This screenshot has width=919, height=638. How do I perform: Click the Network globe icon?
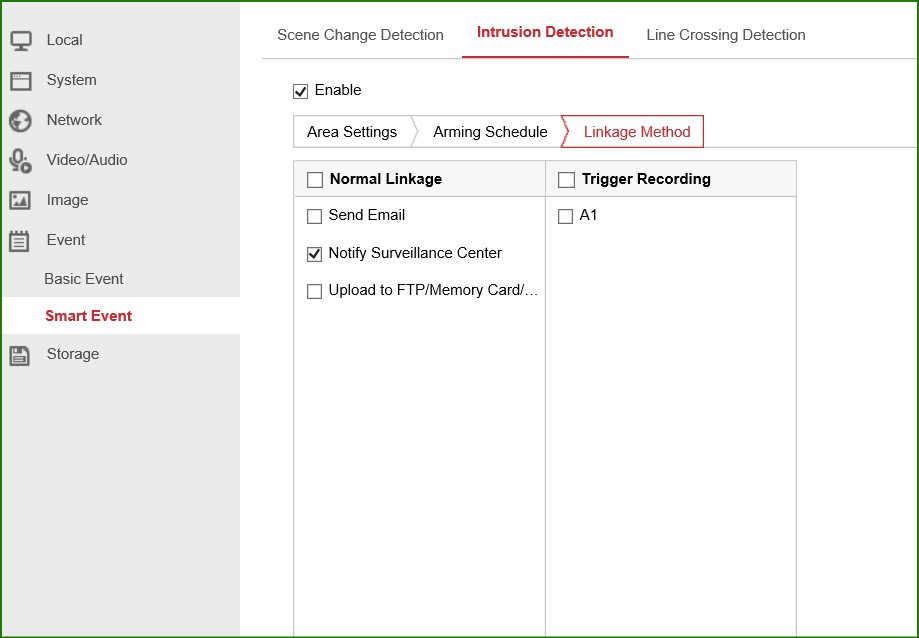[x=20, y=121]
